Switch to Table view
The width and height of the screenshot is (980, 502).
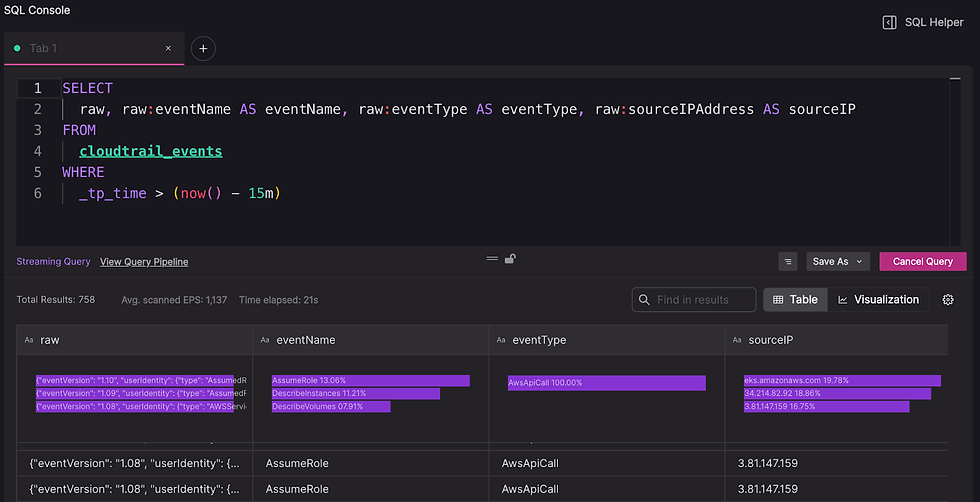click(795, 300)
